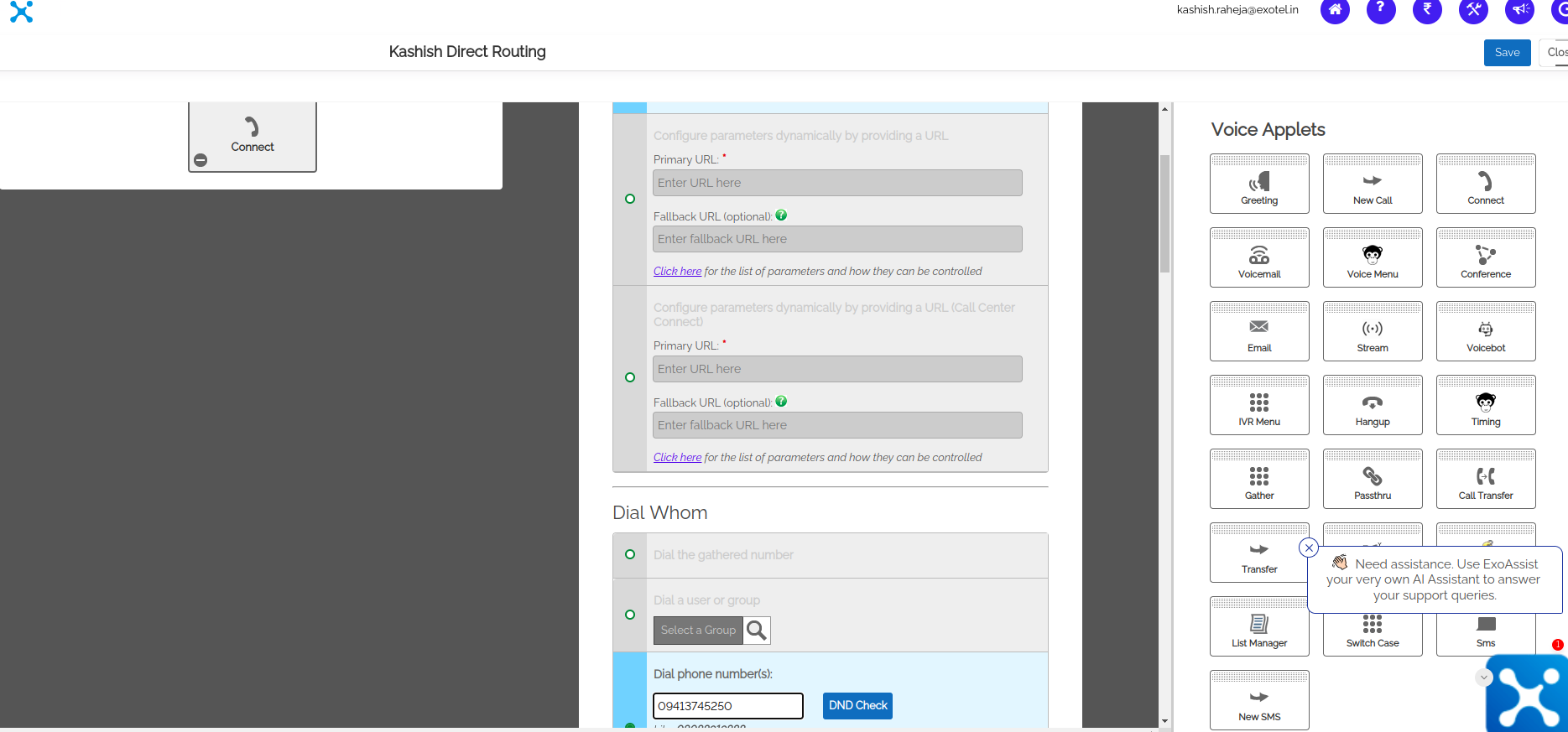The width and height of the screenshot is (1568, 732).
Task: Add the Call Transfer applet
Action: pos(1486,479)
